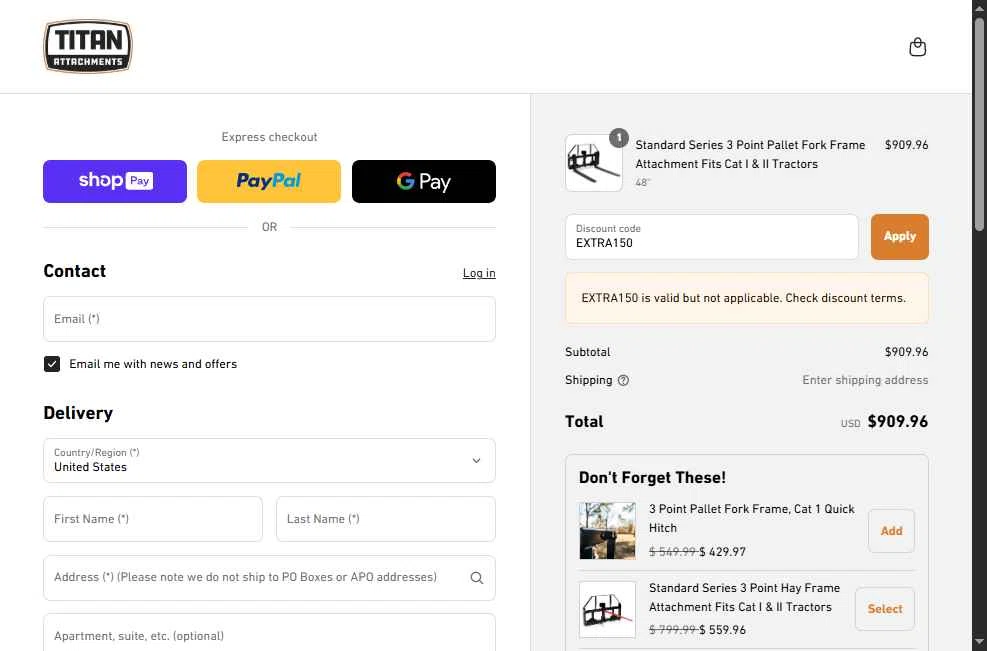The height and width of the screenshot is (651, 987).
Task: Focus the Email input field
Action: click(269, 319)
